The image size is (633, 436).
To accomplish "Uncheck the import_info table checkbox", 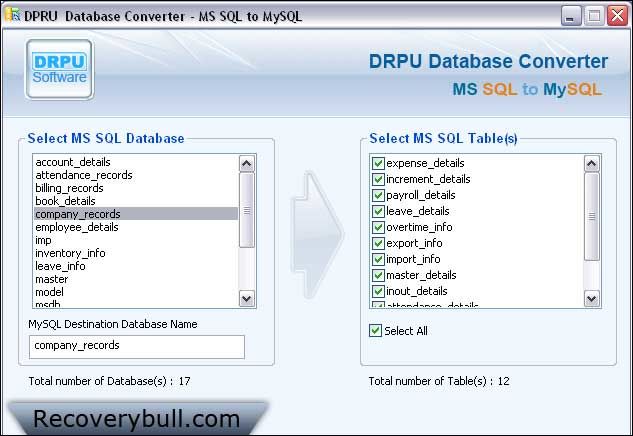I will tap(378, 259).
